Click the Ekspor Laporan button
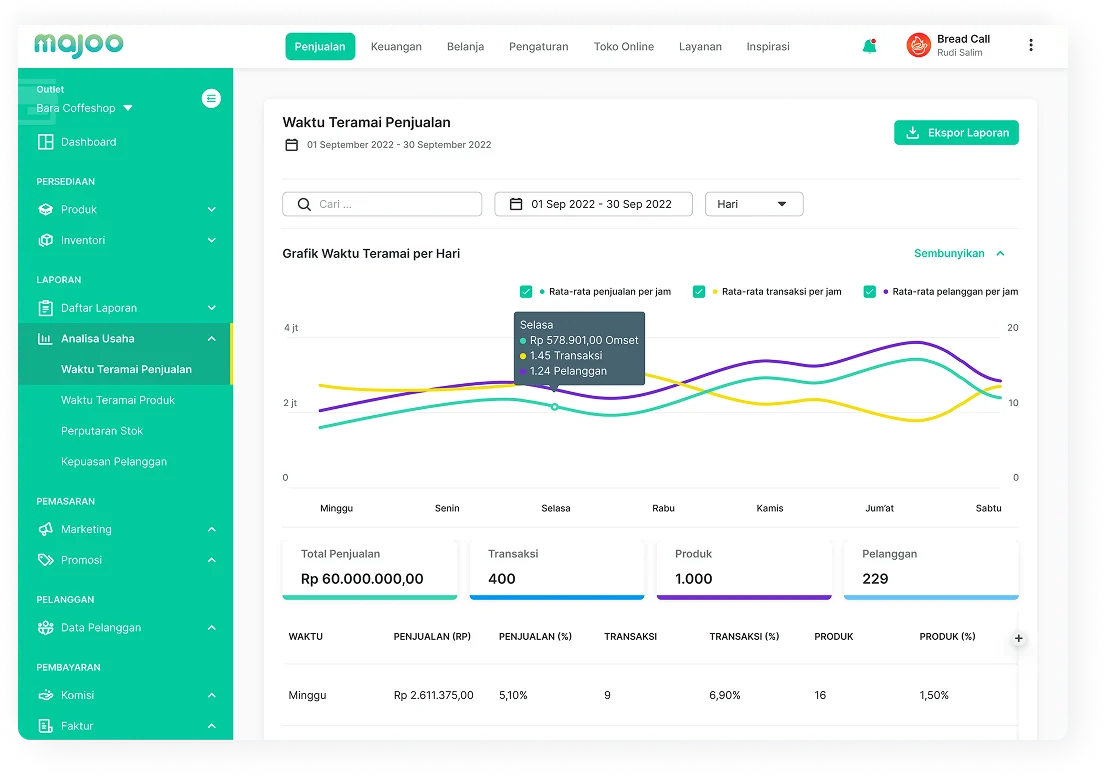This screenshot has width=1110, height=782. tap(956, 133)
